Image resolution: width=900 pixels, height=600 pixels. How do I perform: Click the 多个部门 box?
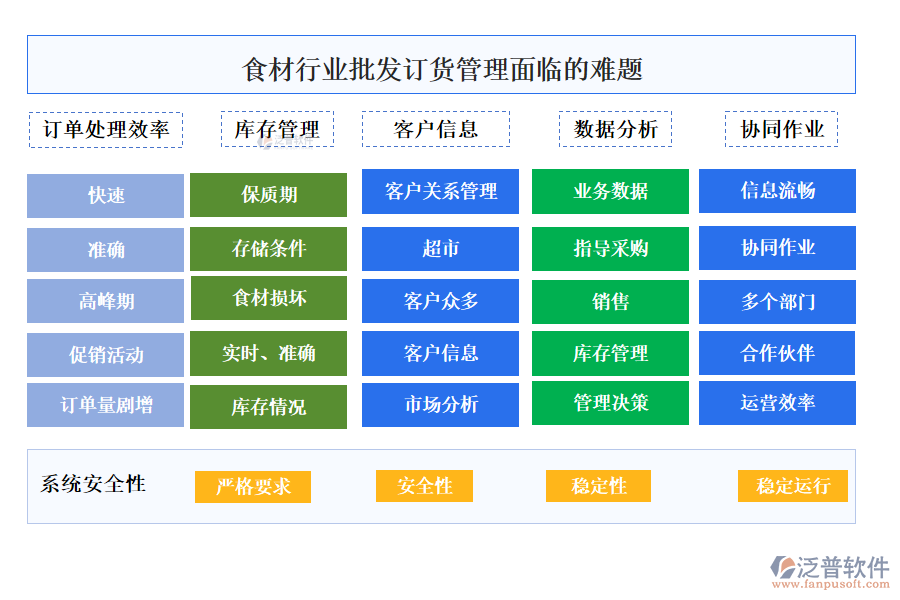[777, 302]
